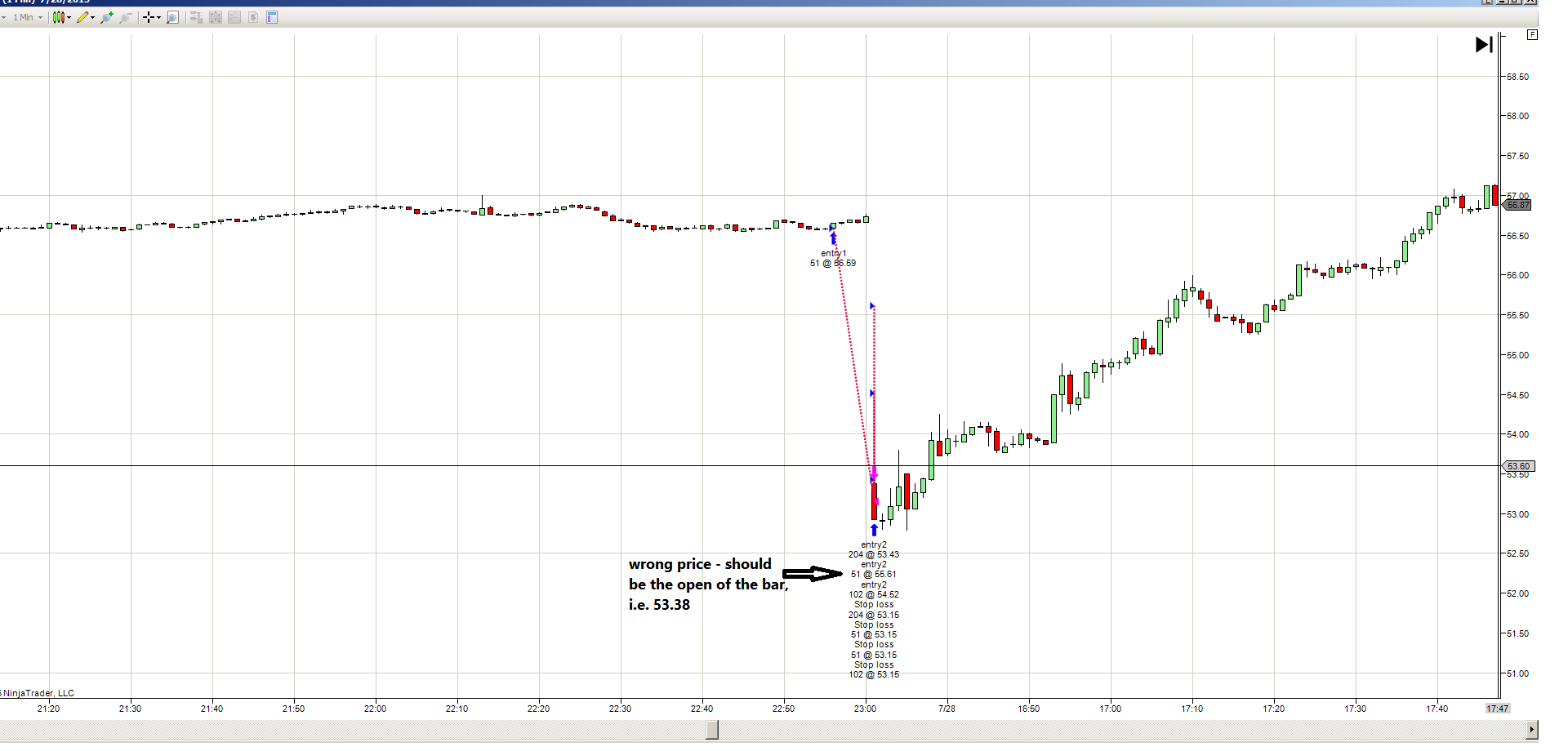This screenshot has height=751, width=1568.
Task: Click the 'wrong price - should' annotation text
Action: [700, 564]
